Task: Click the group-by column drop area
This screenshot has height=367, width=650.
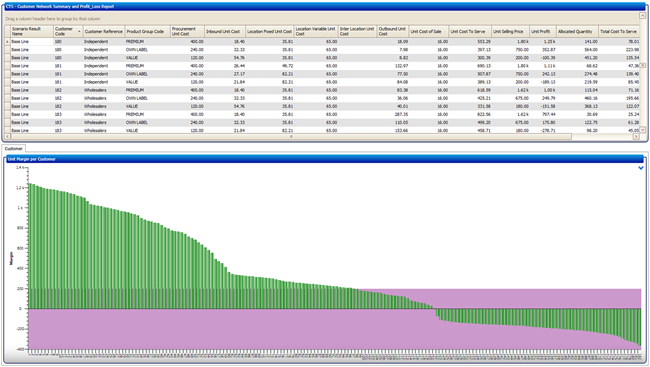Action: click(x=322, y=19)
